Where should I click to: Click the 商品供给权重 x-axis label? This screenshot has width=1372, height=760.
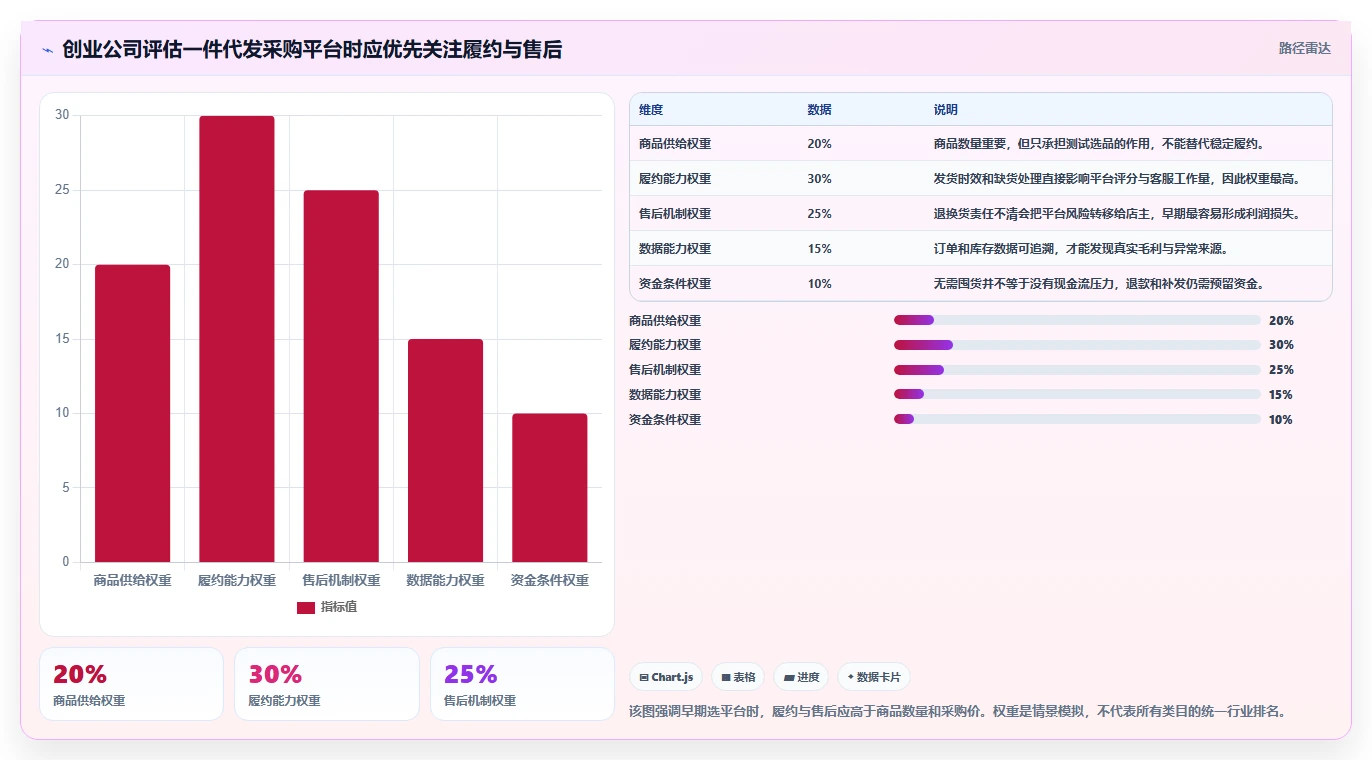[x=132, y=581]
